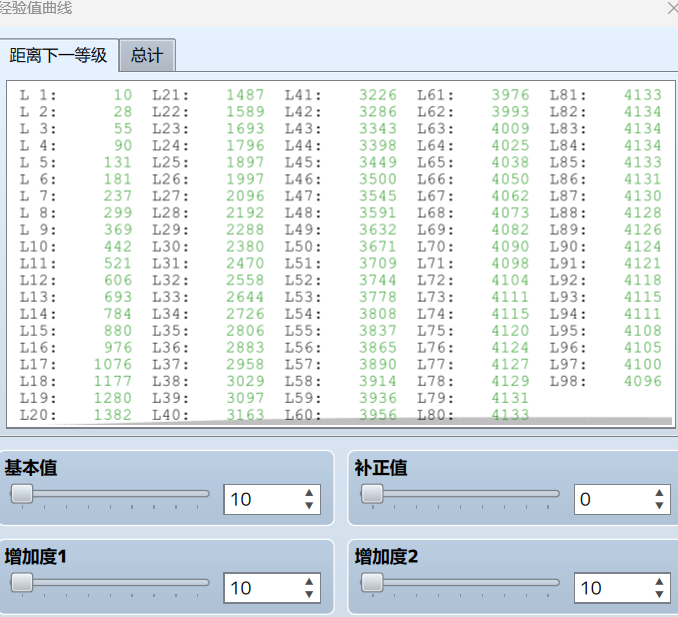Increase 增加度1 with up arrow
This screenshot has height=617, width=678.
(x=309, y=581)
